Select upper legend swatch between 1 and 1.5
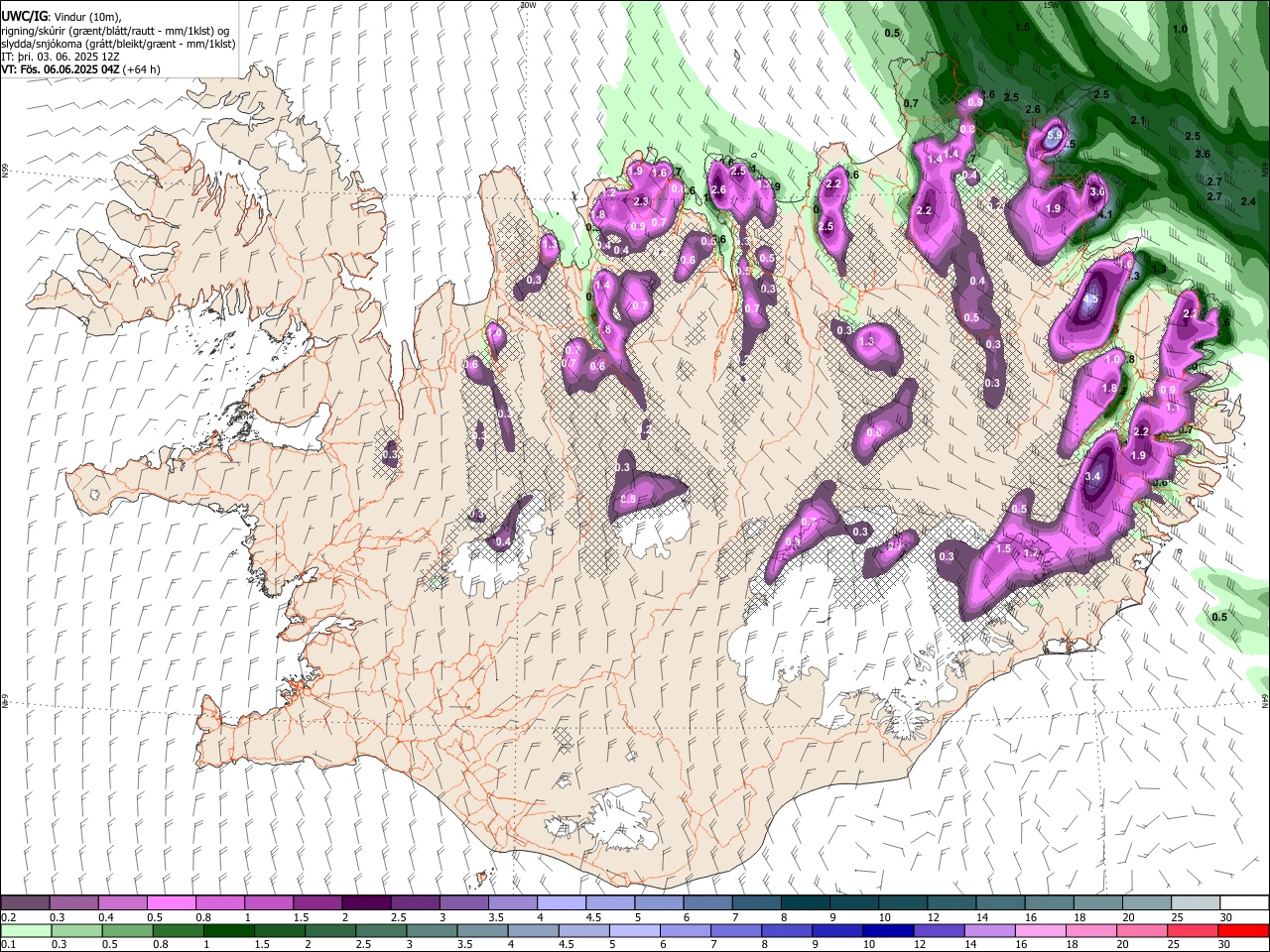Viewport: 1270px width, 952px height. [269, 903]
